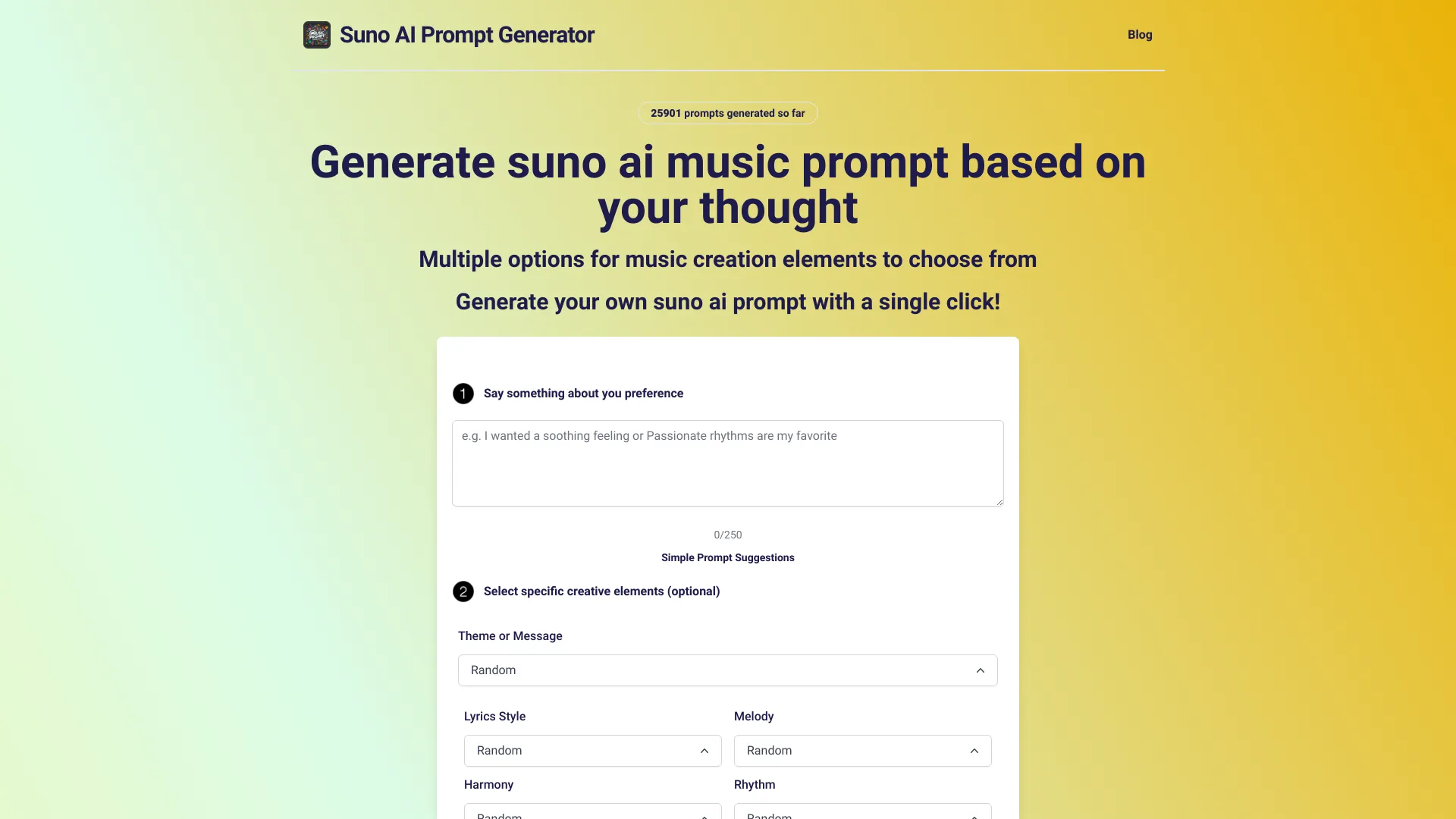The image size is (1456, 819).
Task: Click the step 1 numbered circle icon
Action: click(x=462, y=393)
